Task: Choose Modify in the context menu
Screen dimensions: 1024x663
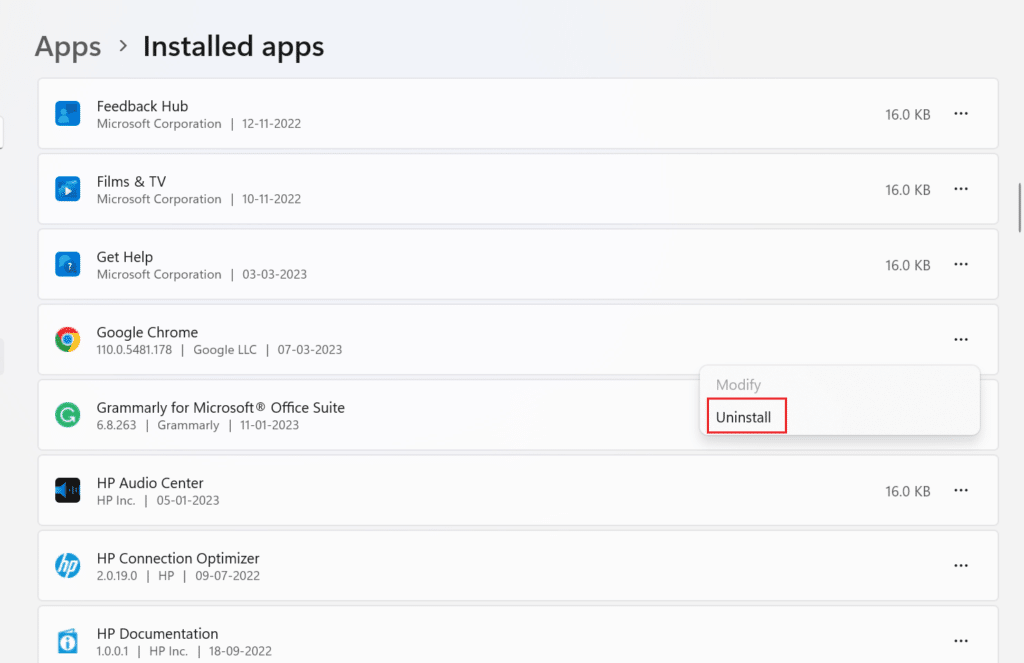Action: 738,385
